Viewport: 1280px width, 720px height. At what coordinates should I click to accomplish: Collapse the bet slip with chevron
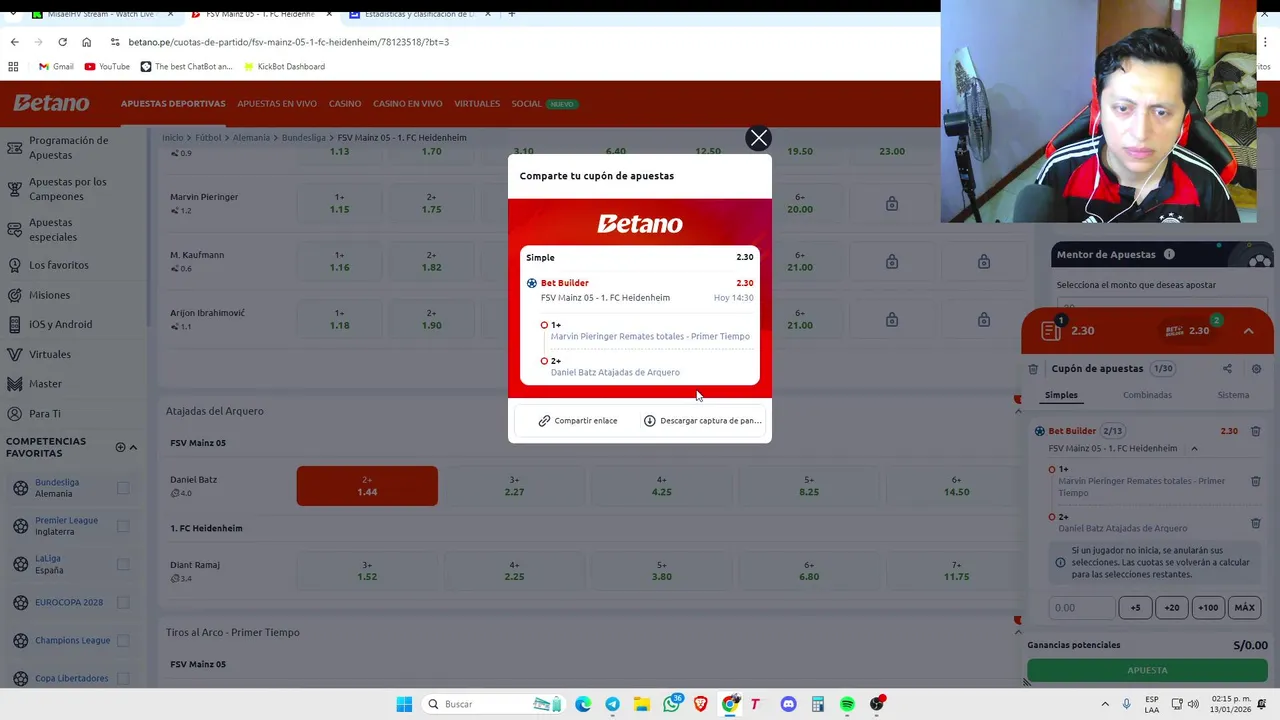pos(1248,331)
